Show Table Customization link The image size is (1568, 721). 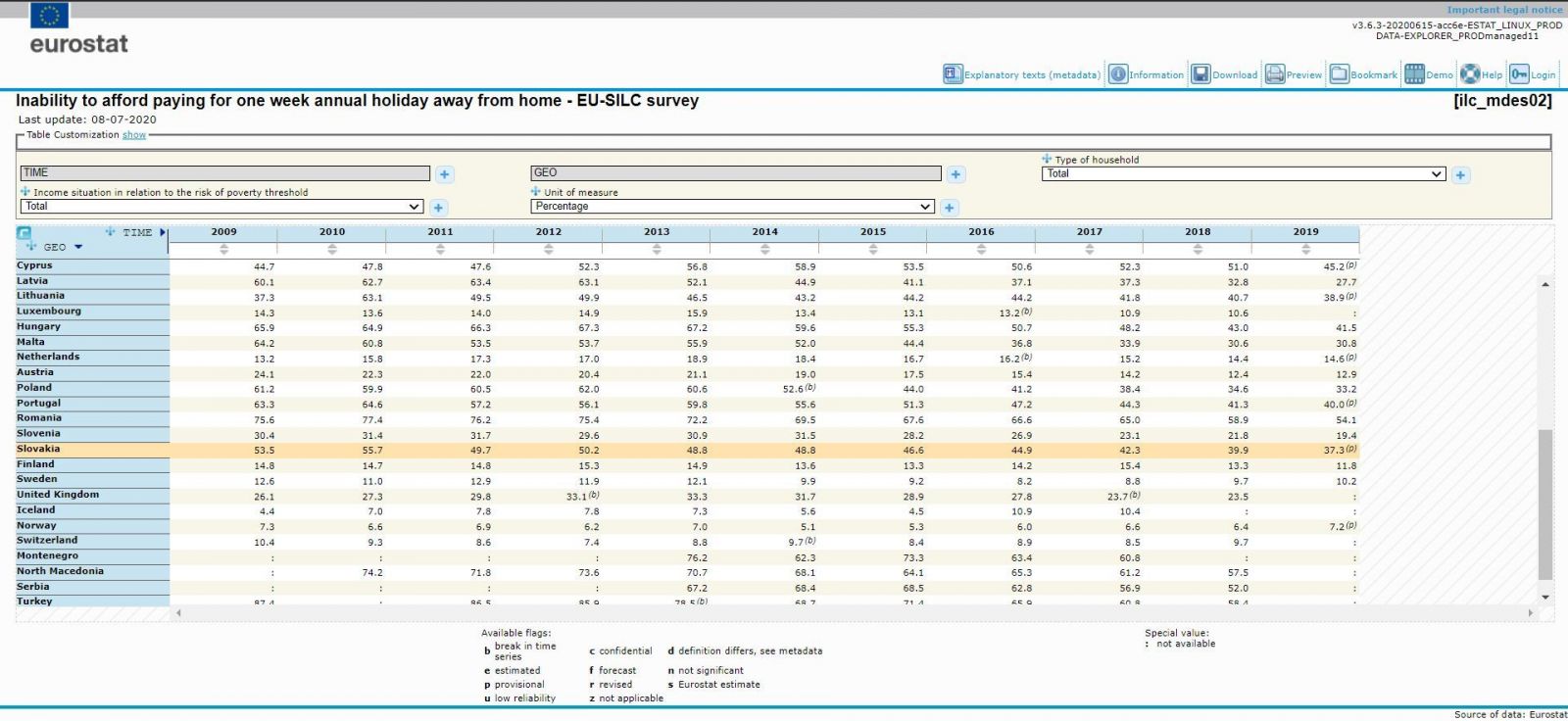[x=134, y=135]
